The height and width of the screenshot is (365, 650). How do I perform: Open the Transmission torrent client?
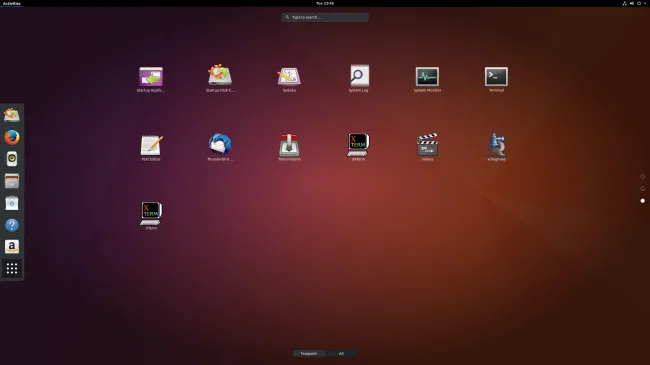[289, 148]
